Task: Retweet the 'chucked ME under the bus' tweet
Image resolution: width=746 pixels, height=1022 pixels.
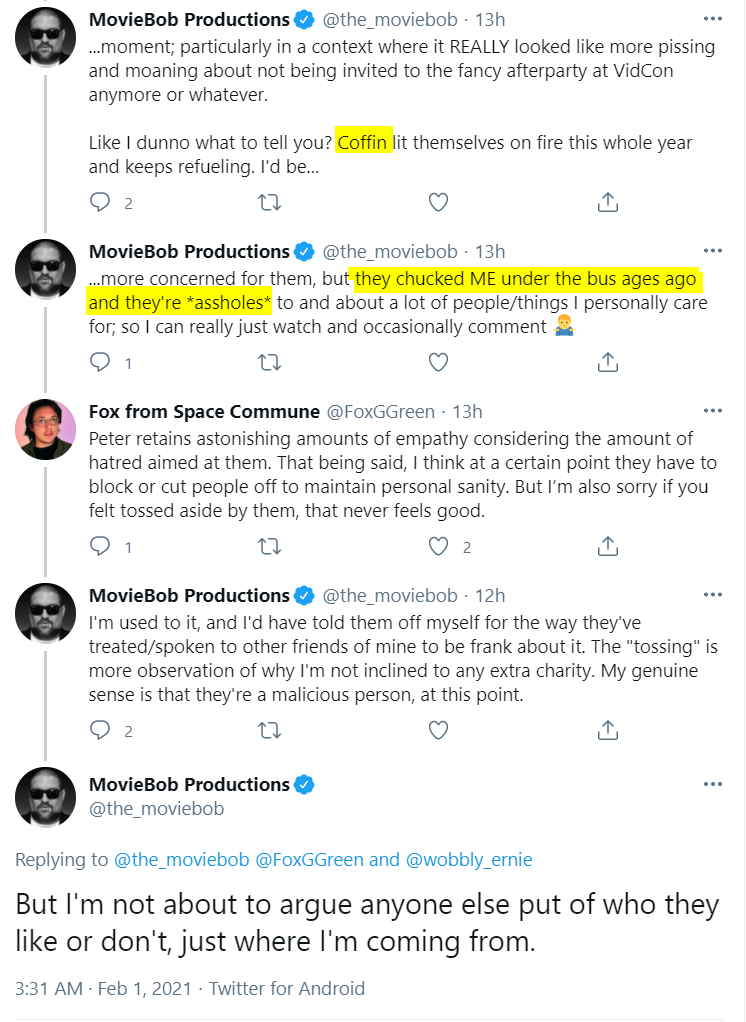Action: pos(269,362)
